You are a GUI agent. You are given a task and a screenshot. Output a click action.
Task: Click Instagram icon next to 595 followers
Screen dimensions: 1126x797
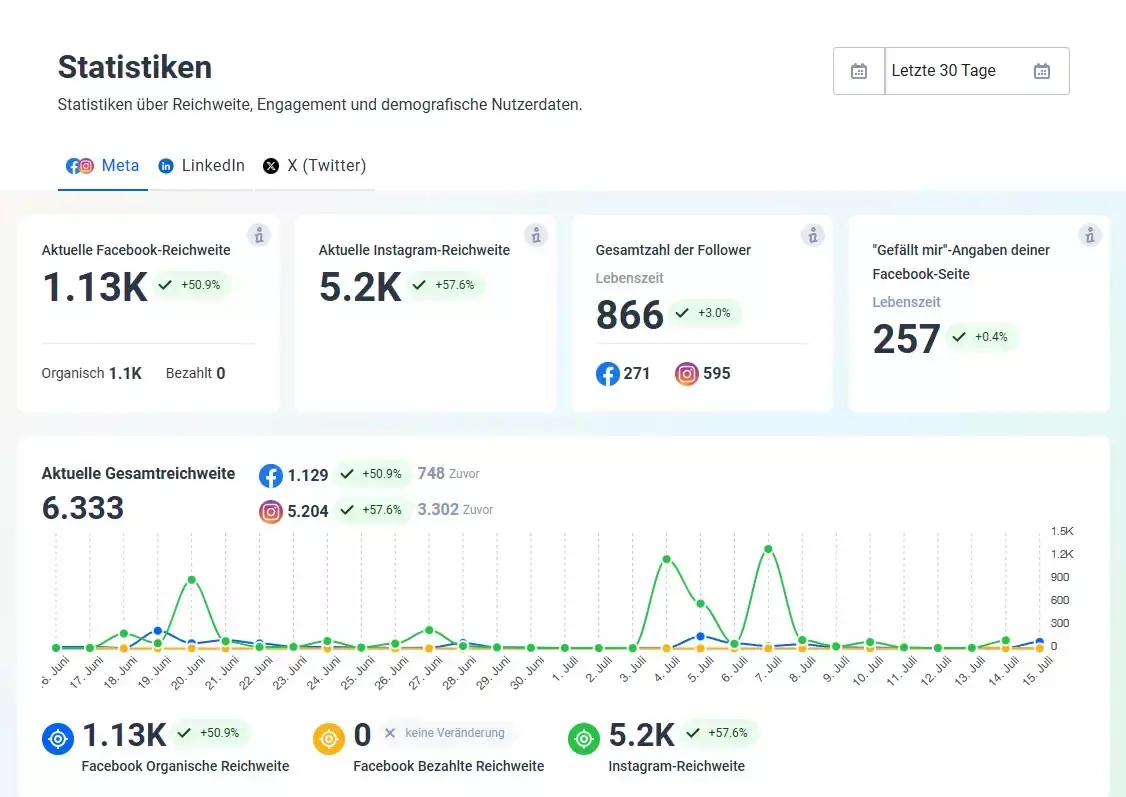[687, 374]
